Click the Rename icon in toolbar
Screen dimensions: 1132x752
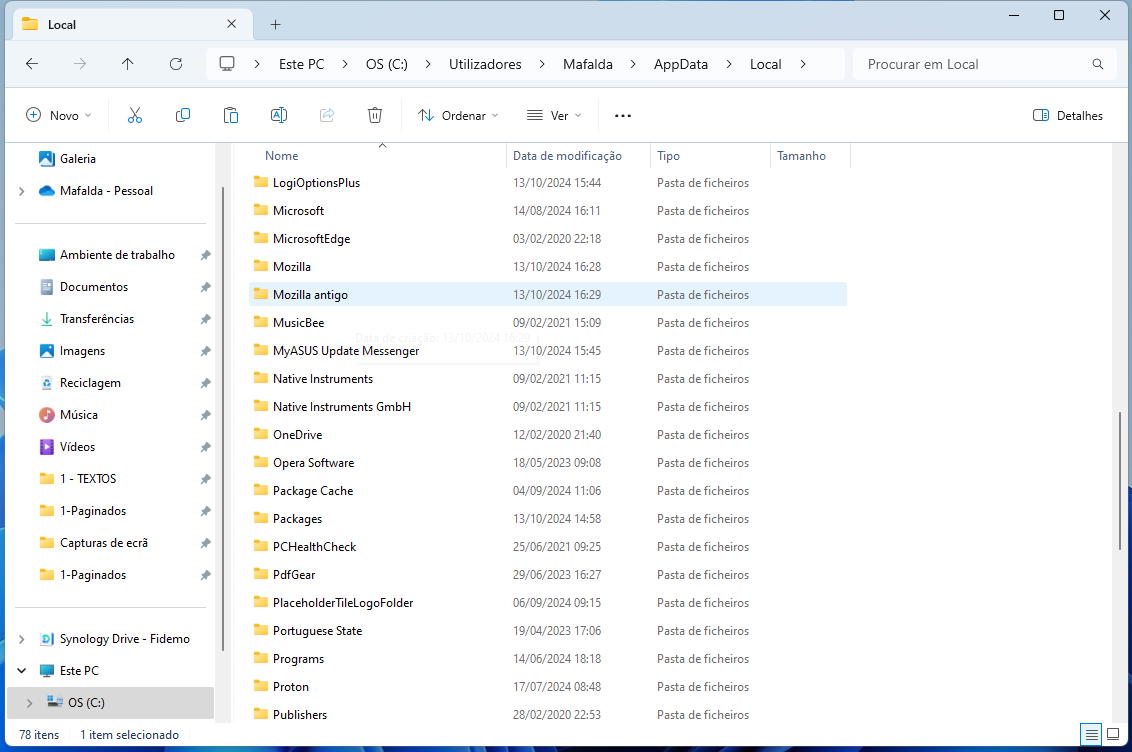279,115
